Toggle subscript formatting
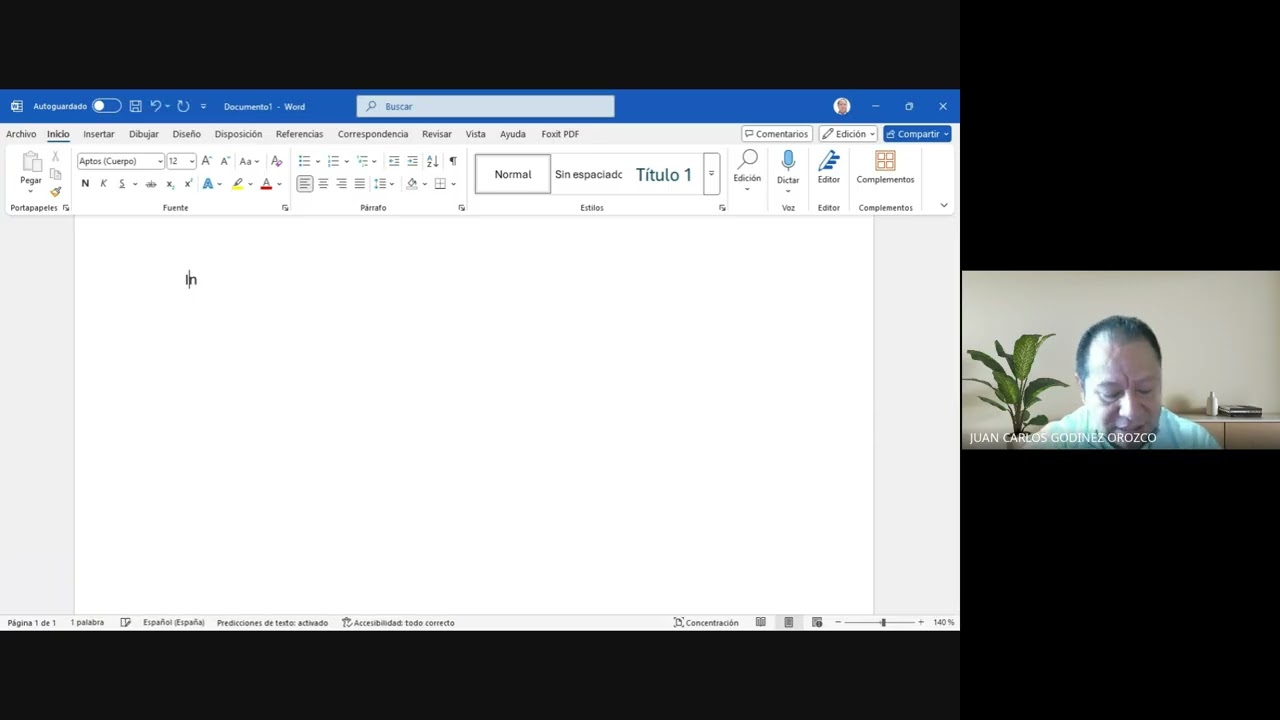Viewport: 1280px width, 720px height. [x=170, y=184]
